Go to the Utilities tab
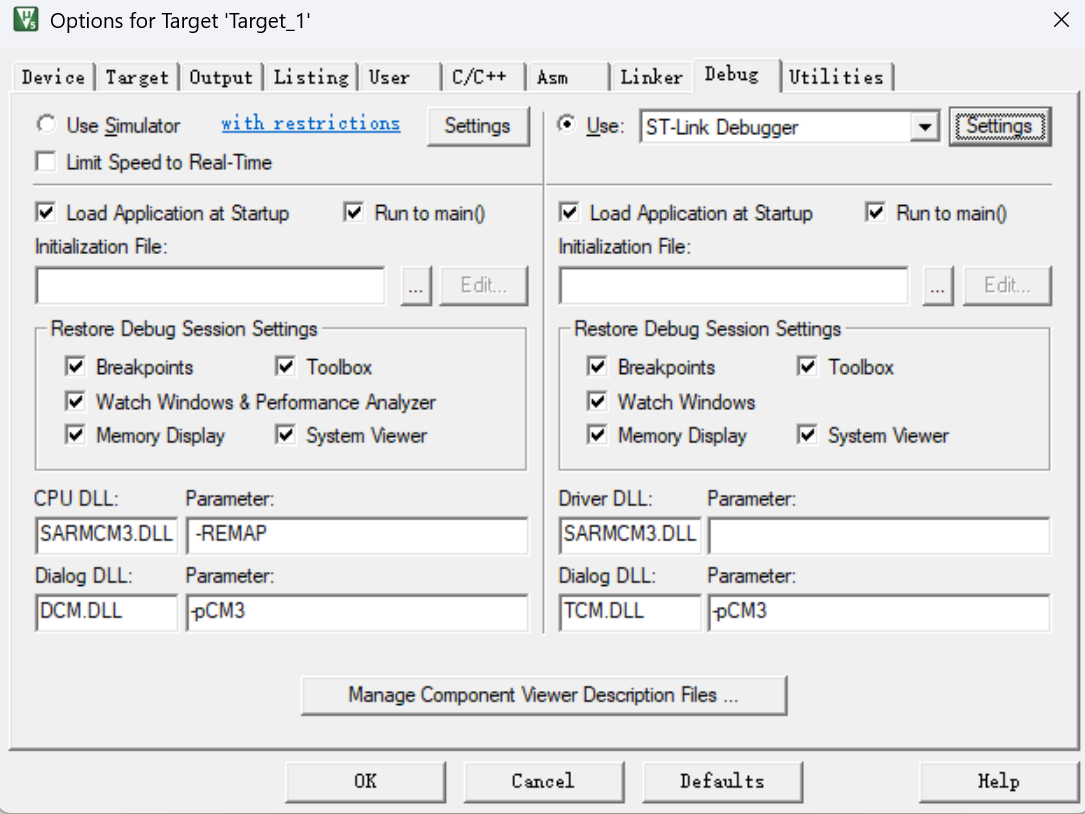 [836, 77]
